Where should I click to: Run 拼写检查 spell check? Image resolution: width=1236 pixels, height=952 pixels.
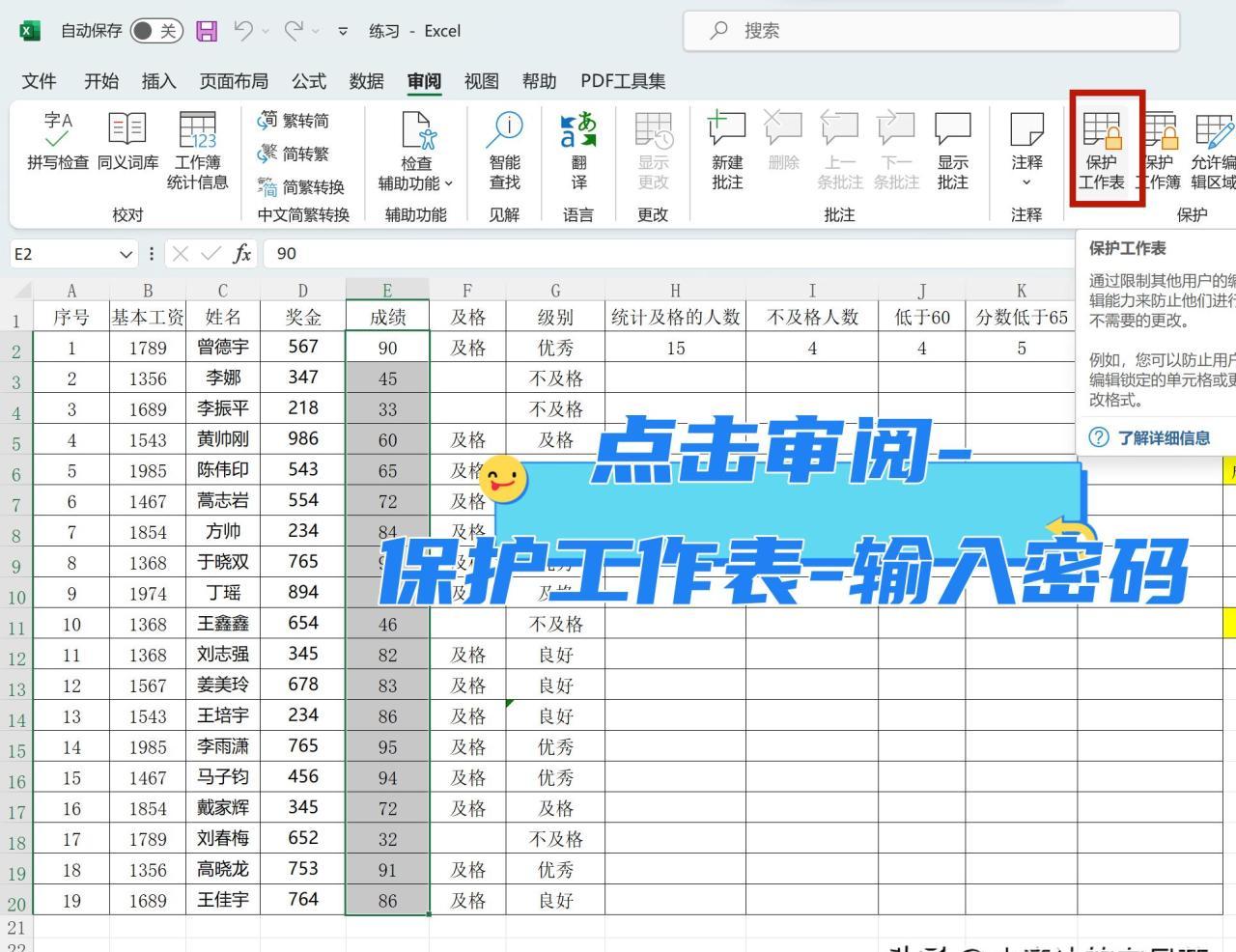58,142
